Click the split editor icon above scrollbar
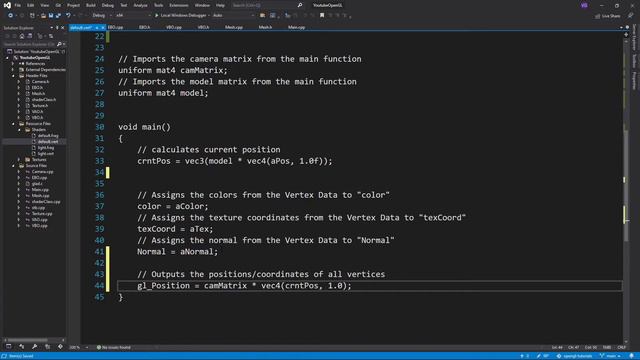 [x=626, y=35]
